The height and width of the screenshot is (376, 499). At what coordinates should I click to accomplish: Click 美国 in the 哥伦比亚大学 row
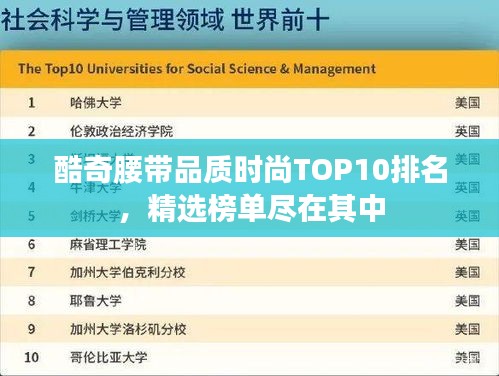coord(468,358)
